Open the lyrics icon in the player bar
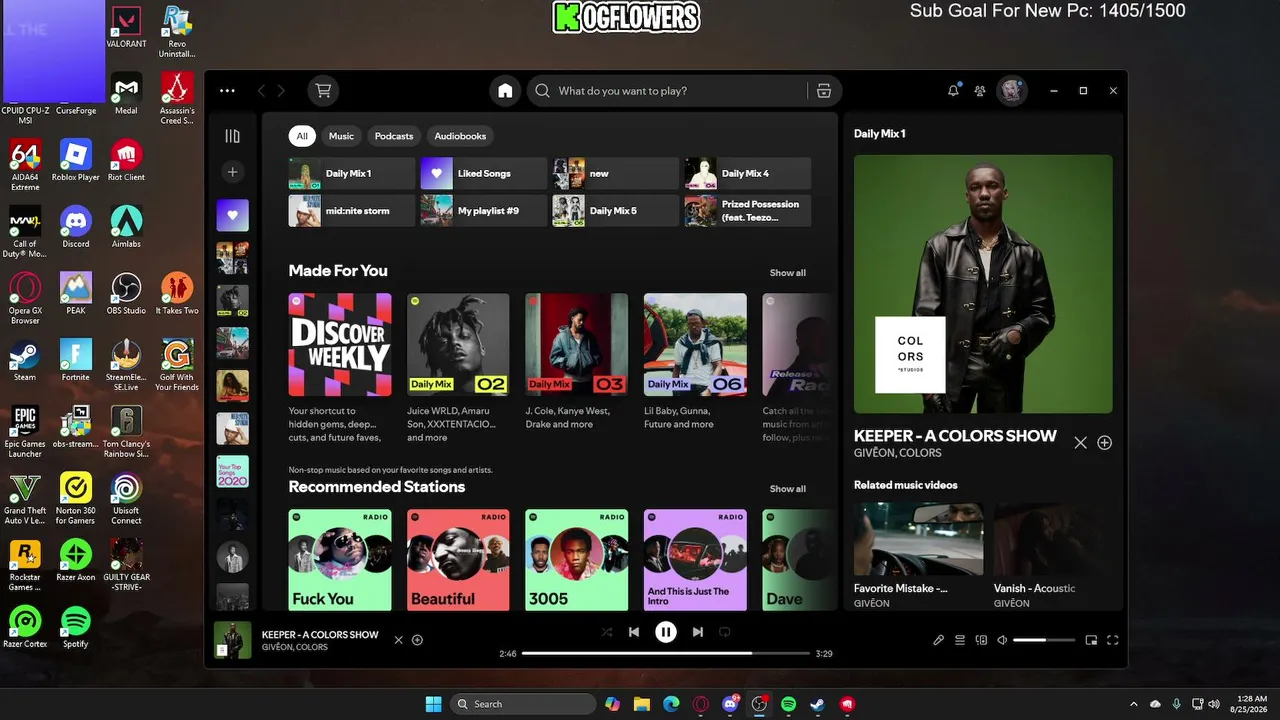1280x720 pixels. [x=938, y=640]
